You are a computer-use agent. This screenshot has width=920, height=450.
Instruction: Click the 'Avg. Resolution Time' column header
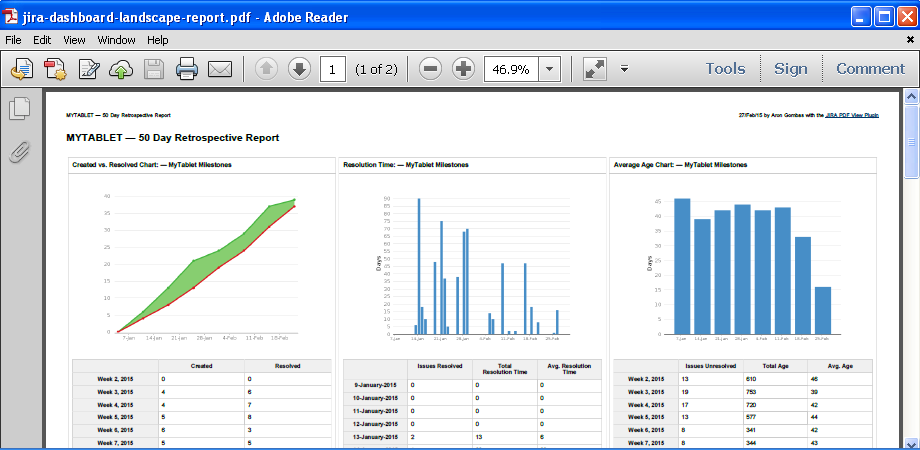[569, 369]
